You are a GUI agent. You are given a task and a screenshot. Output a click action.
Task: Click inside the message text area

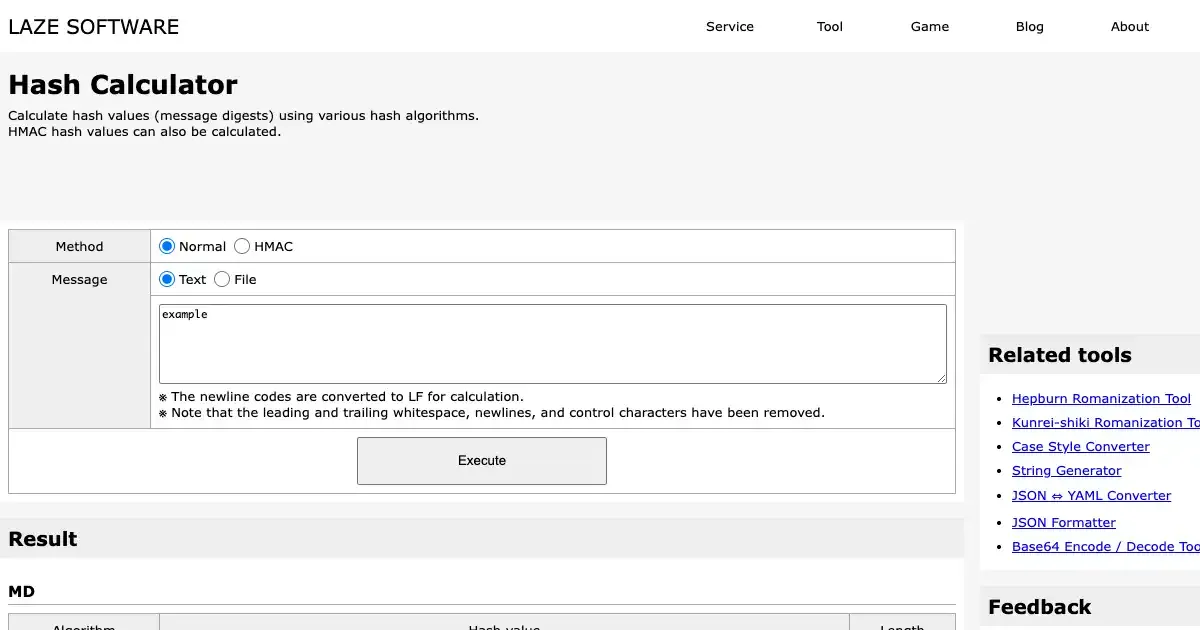click(552, 344)
